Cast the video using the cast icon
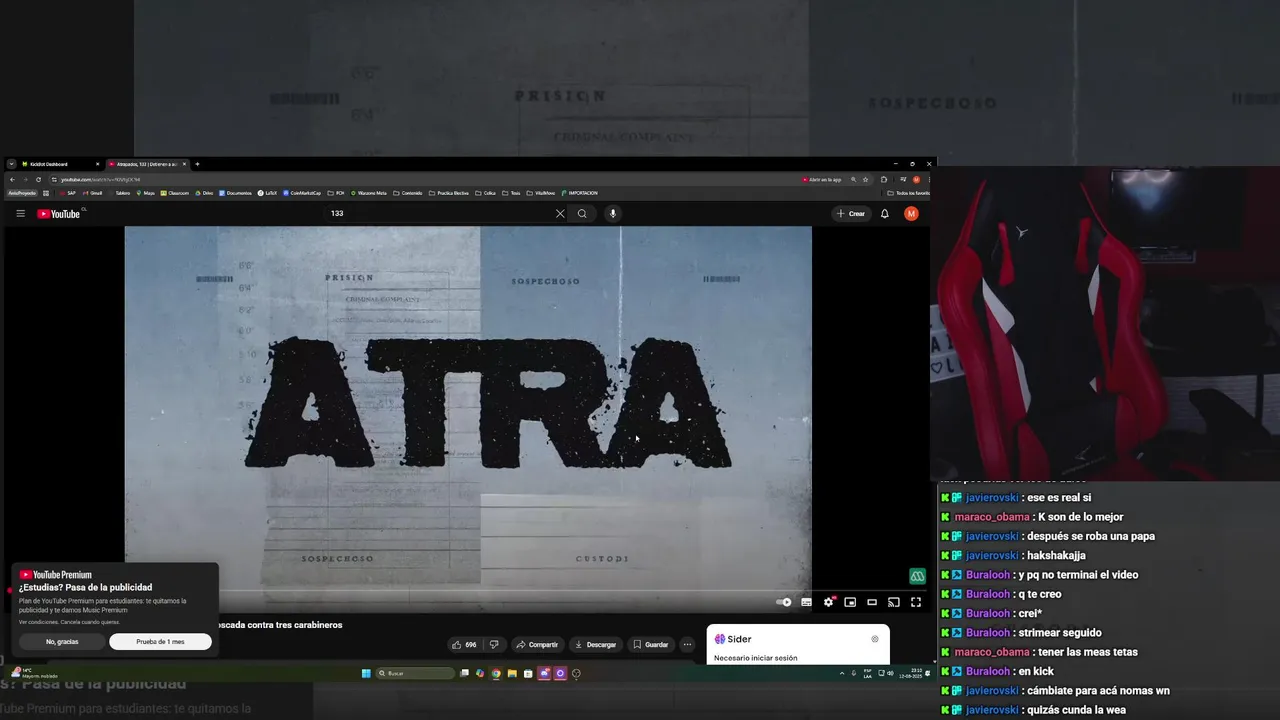 tap(894, 602)
